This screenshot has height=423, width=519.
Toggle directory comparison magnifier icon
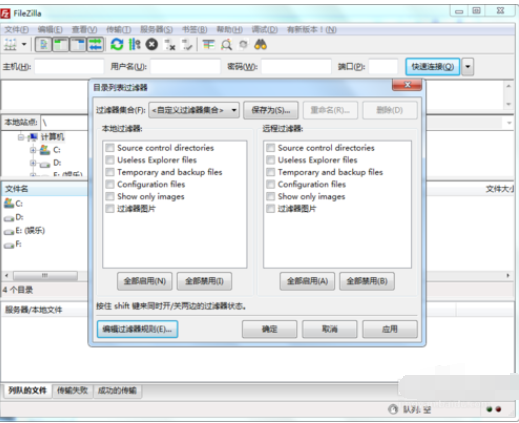point(226,44)
